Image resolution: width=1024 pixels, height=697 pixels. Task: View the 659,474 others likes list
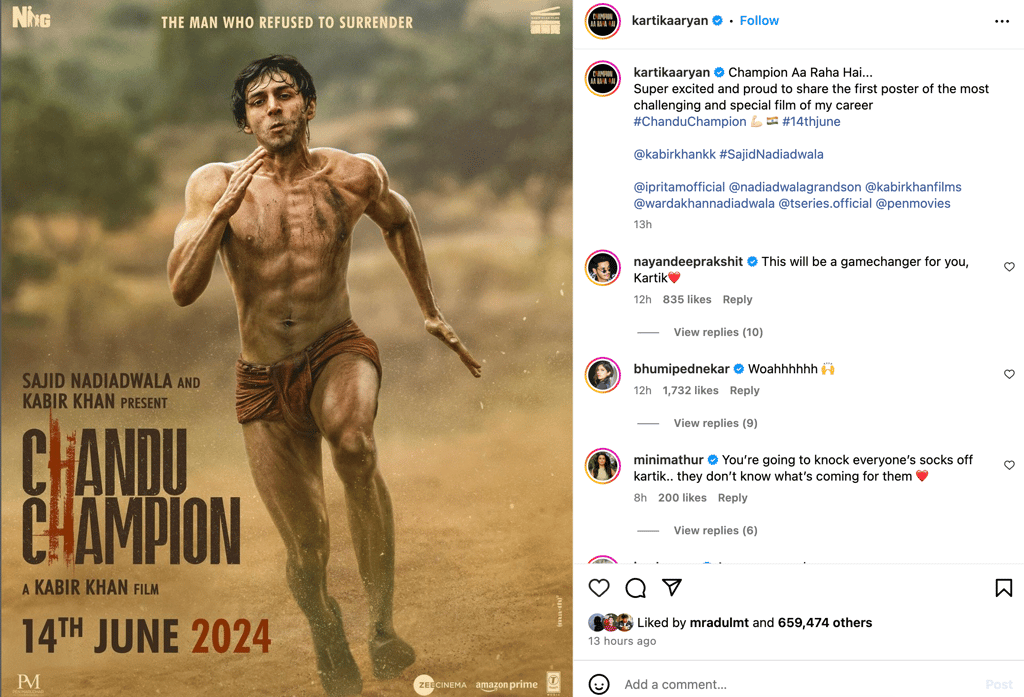[825, 623]
